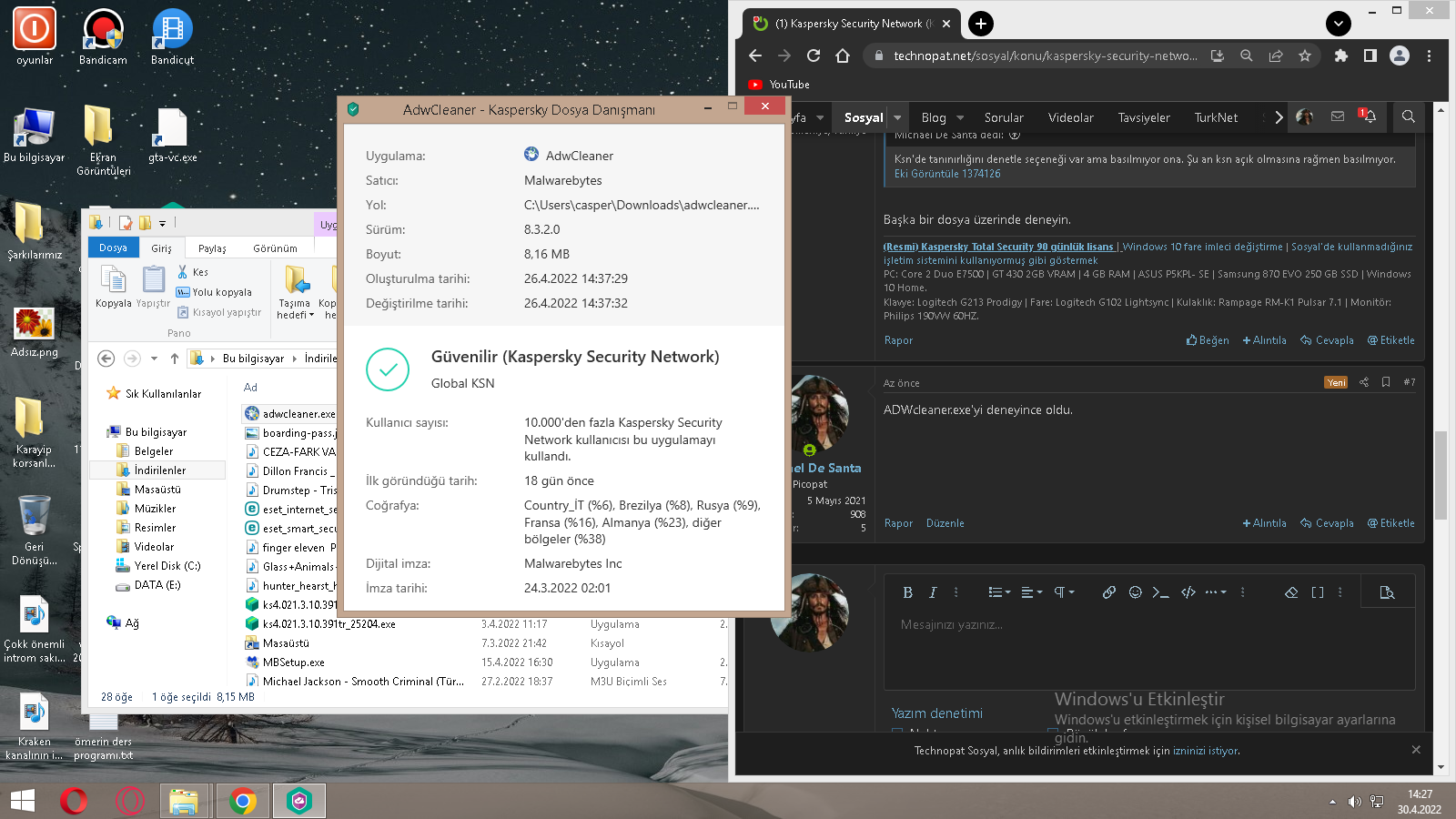The height and width of the screenshot is (819, 1456).
Task: Insert a code block in the editor
Action: [1188, 592]
